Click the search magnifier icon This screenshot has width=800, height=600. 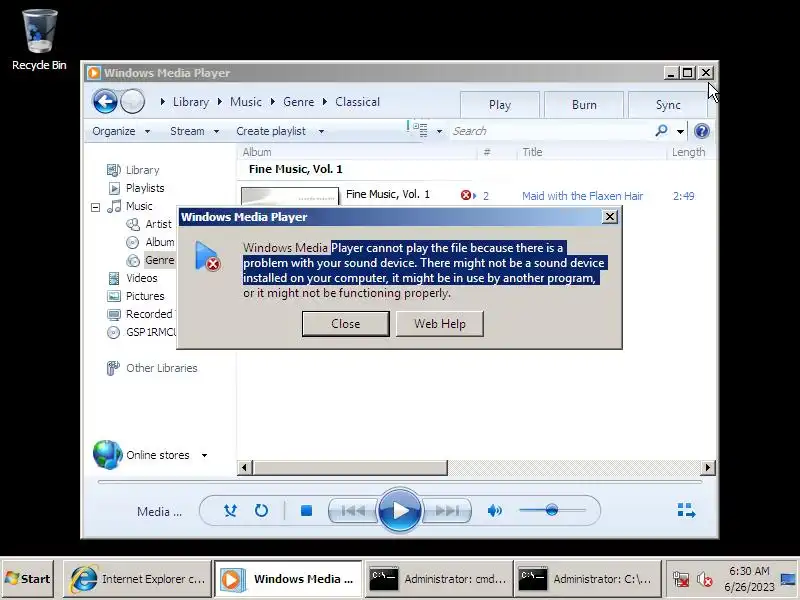(x=661, y=131)
